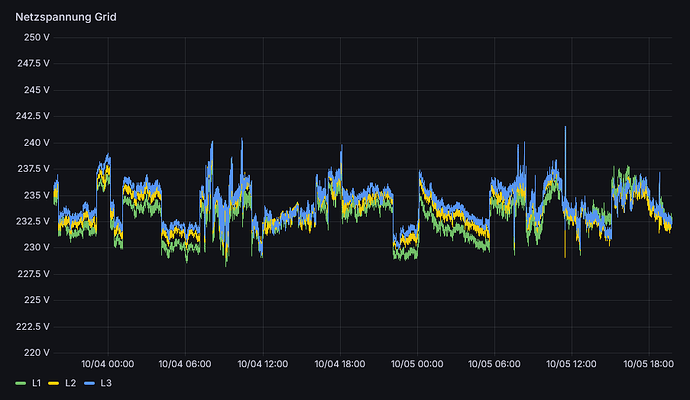
Task: Click the 250 V axis label
Action: click(37, 38)
